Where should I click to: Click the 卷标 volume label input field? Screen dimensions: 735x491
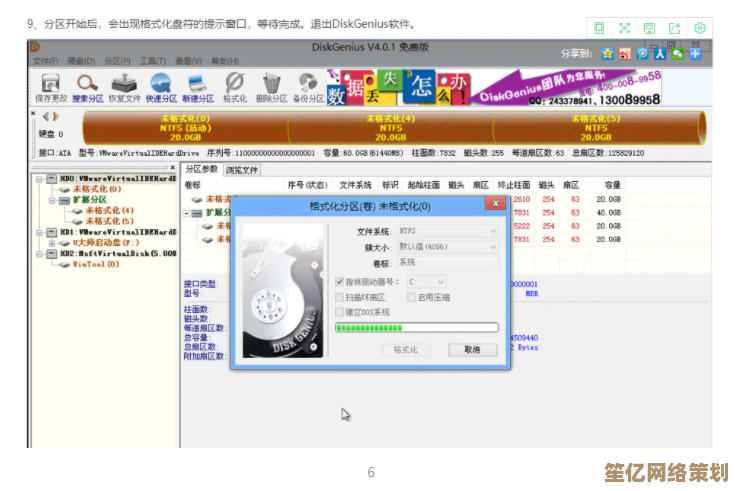[x=447, y=262]
